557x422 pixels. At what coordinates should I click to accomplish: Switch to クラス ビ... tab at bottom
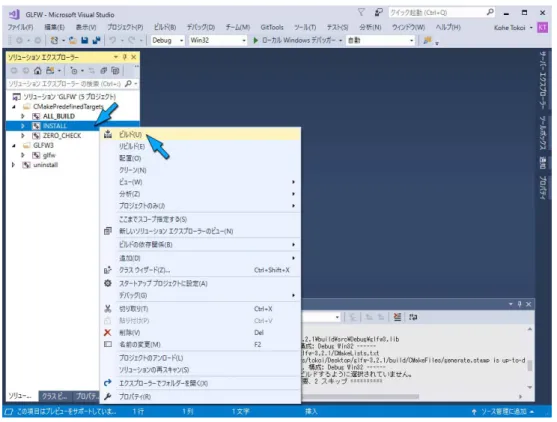[55, 396]
